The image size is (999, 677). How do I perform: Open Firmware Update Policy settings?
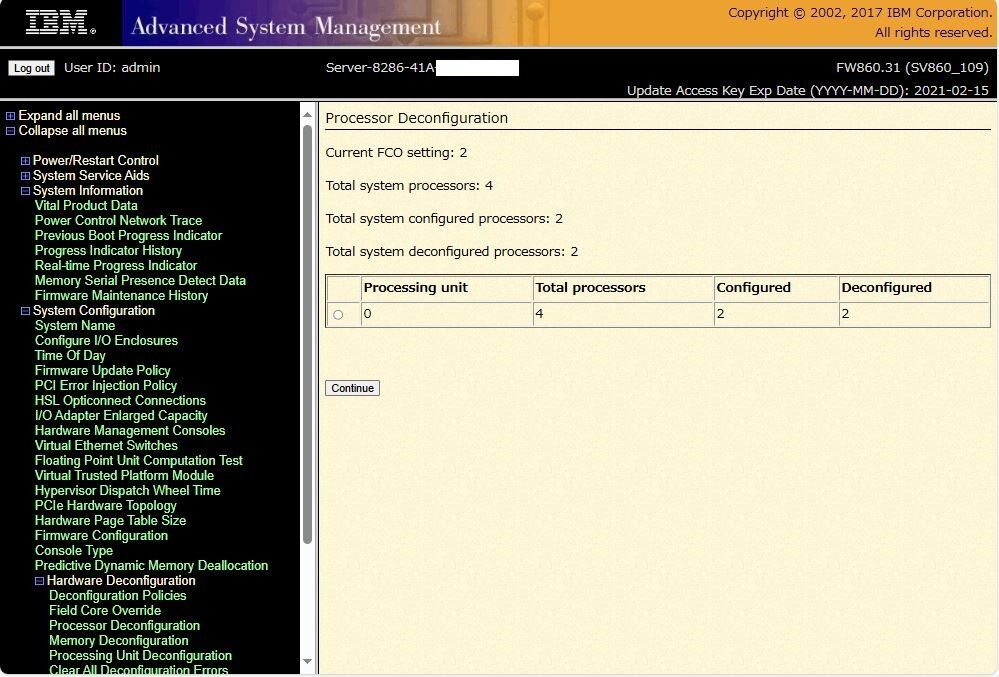click(102, 371)
